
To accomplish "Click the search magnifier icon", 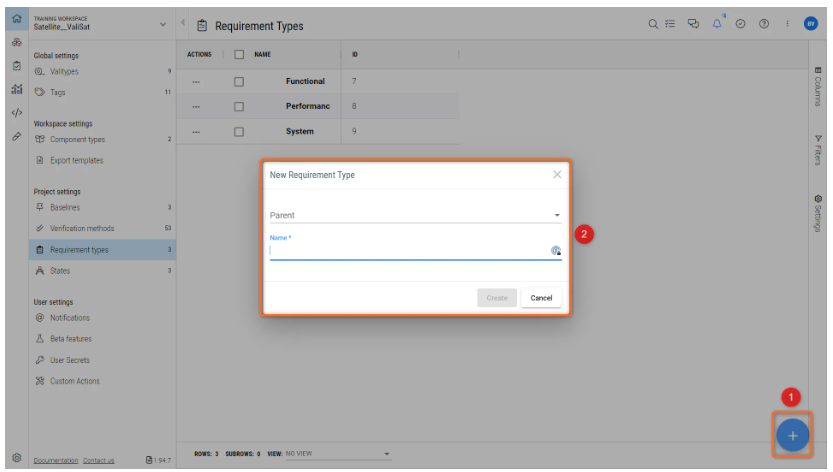I will (x=653, y=25).
